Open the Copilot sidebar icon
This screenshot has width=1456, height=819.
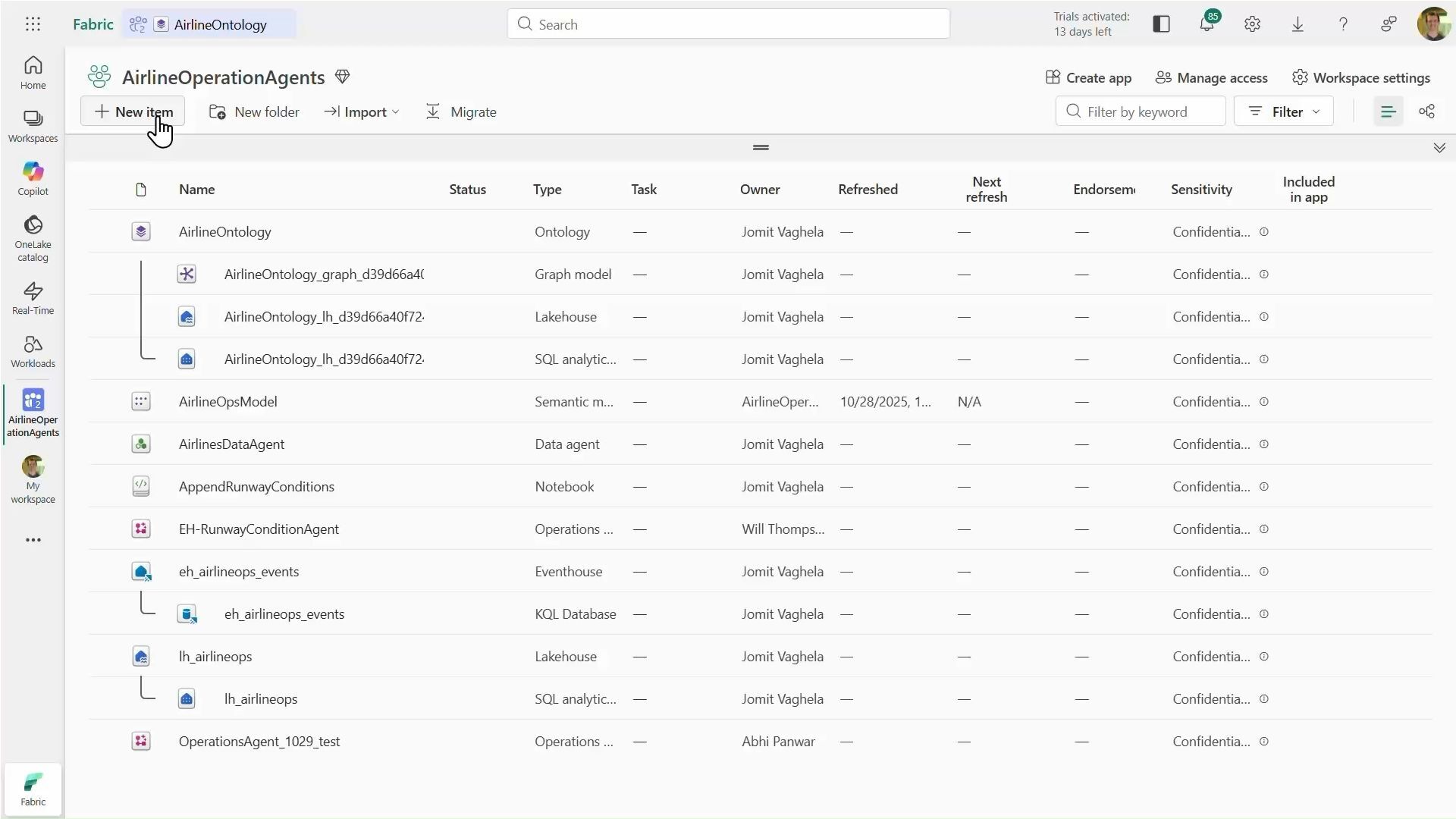coord(33,179)
